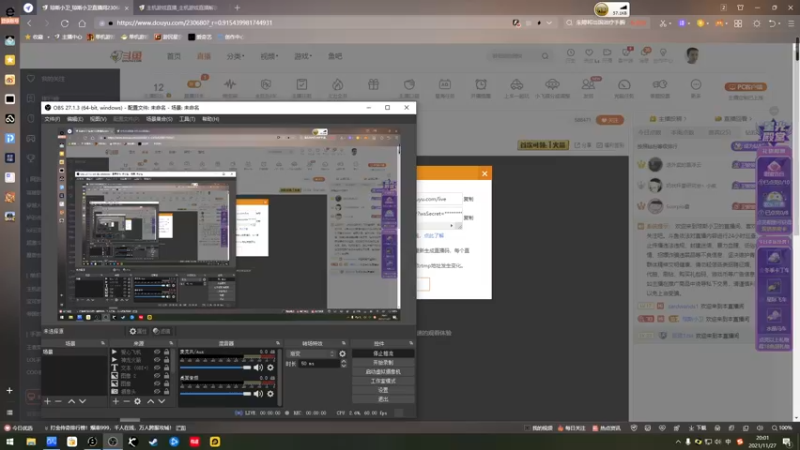The image size is (800, 450).
Task: Open OBS 视图(V) menu
Action: tap(98, 119)
